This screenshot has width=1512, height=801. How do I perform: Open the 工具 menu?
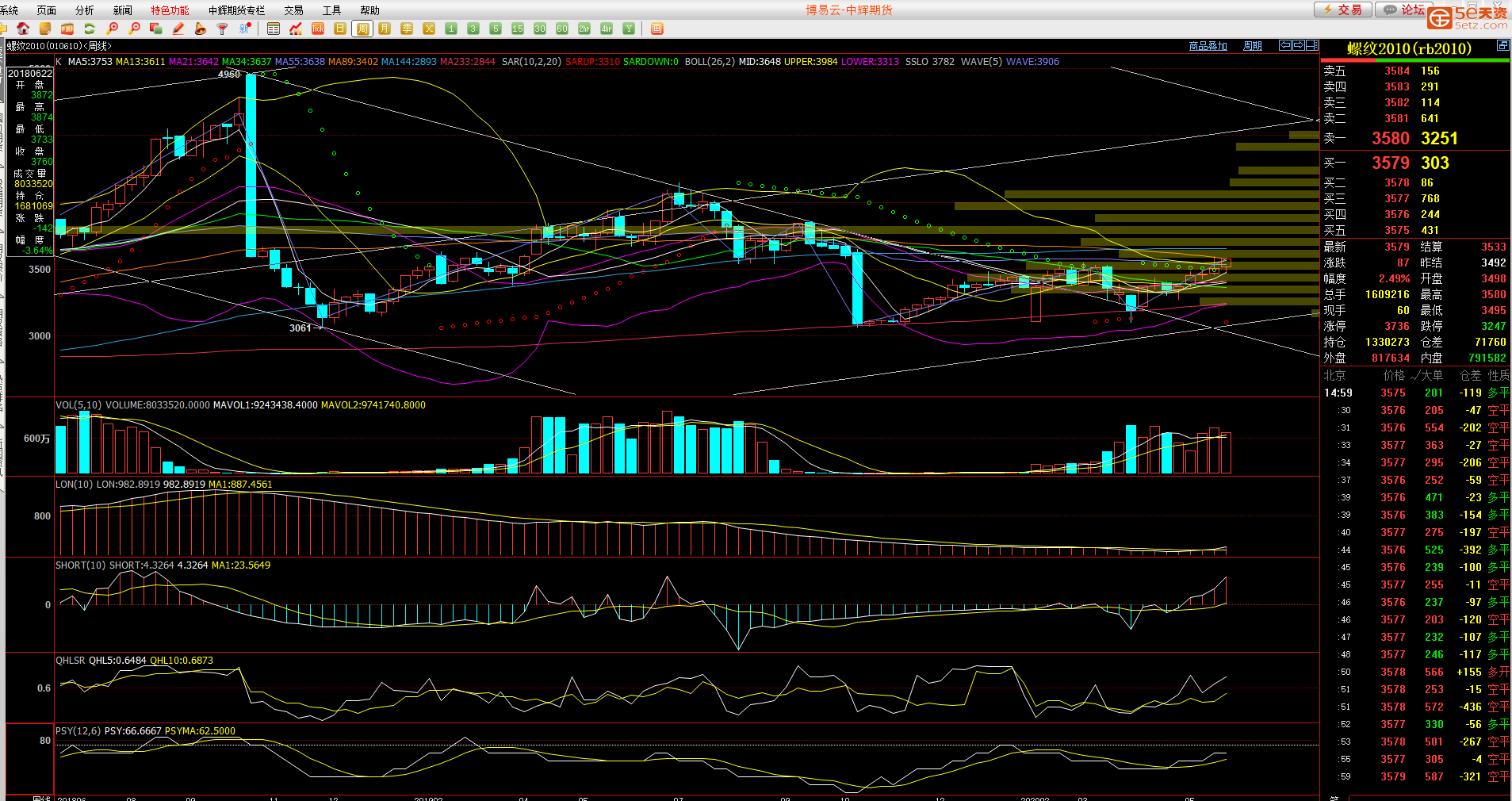coord(331,10)
